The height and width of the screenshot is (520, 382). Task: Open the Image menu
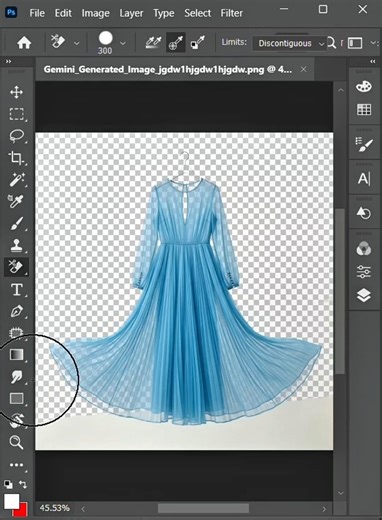(95, 13)
